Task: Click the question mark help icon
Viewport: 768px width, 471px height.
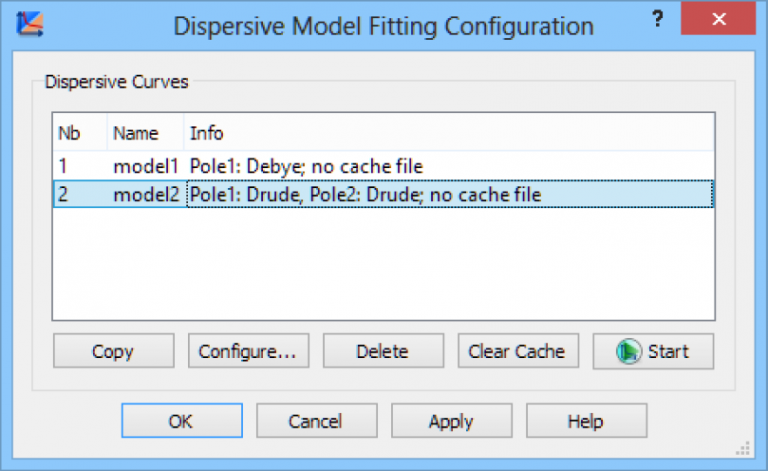Action: pos(658,19)
